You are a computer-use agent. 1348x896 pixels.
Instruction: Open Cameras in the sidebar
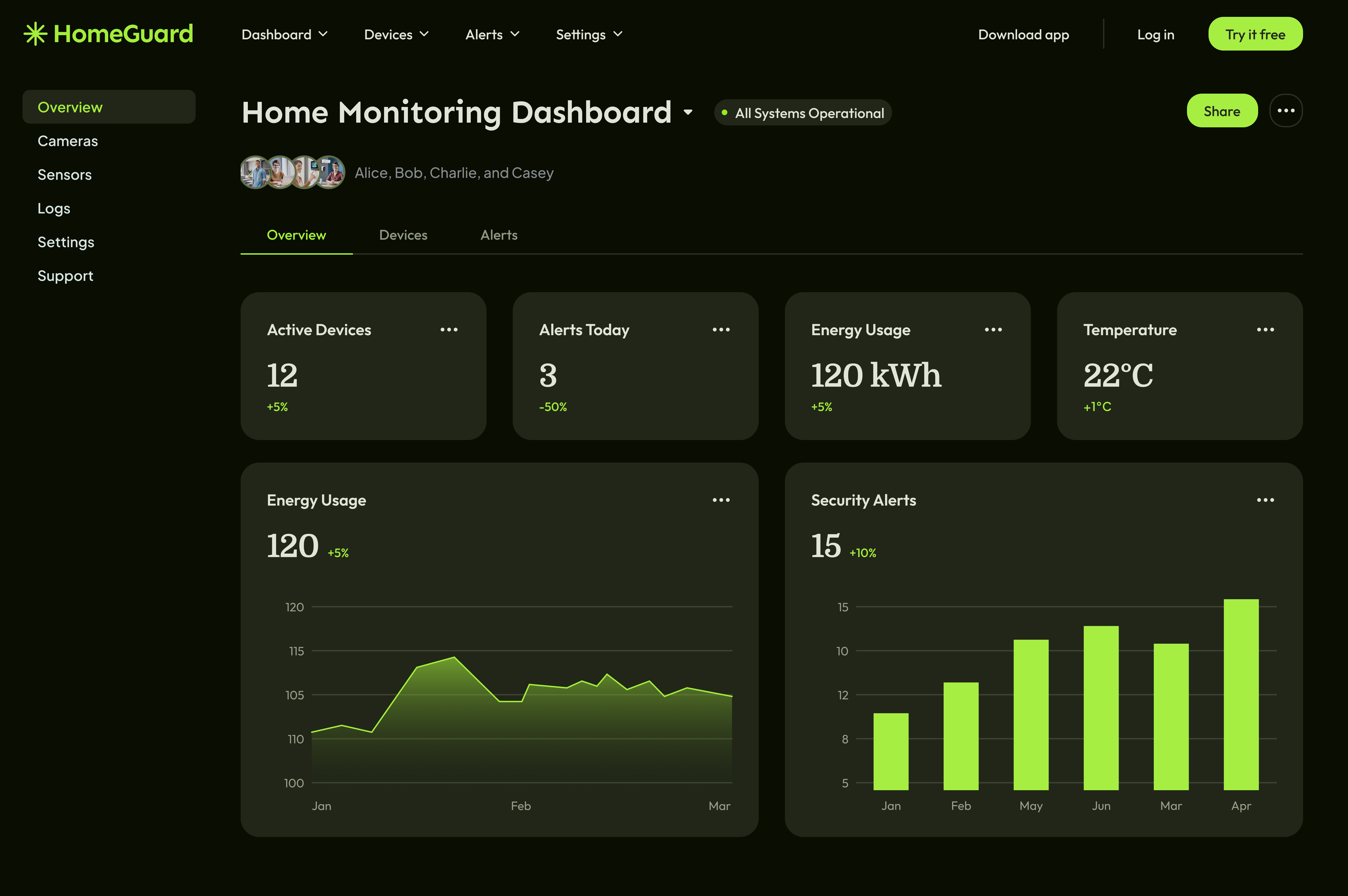67,141
